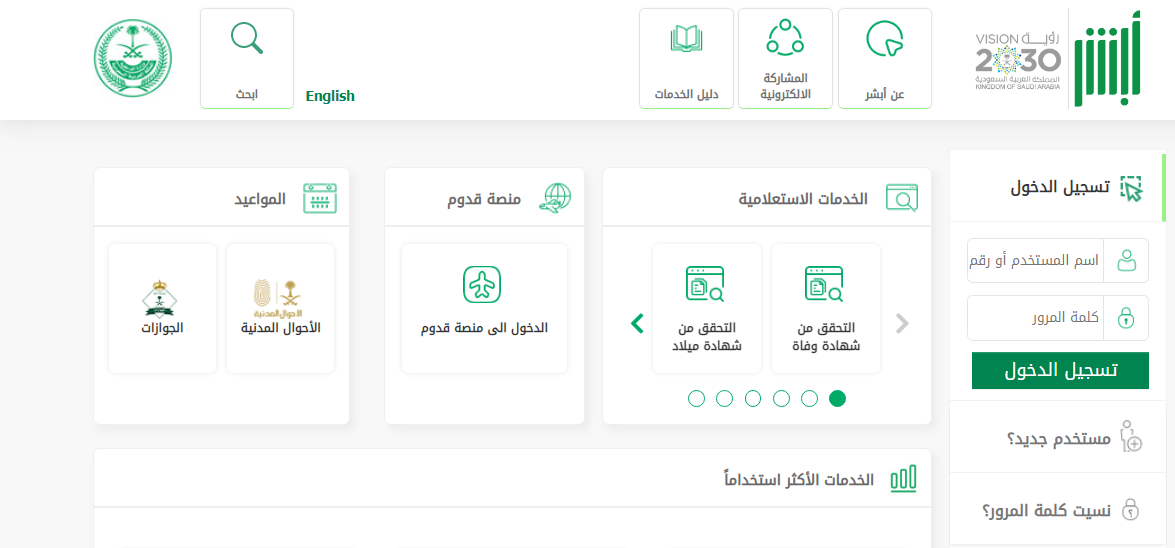1175x548 pixels.
Task: Select Passports (الجوازات) appointments
Action: pos(162,308)
